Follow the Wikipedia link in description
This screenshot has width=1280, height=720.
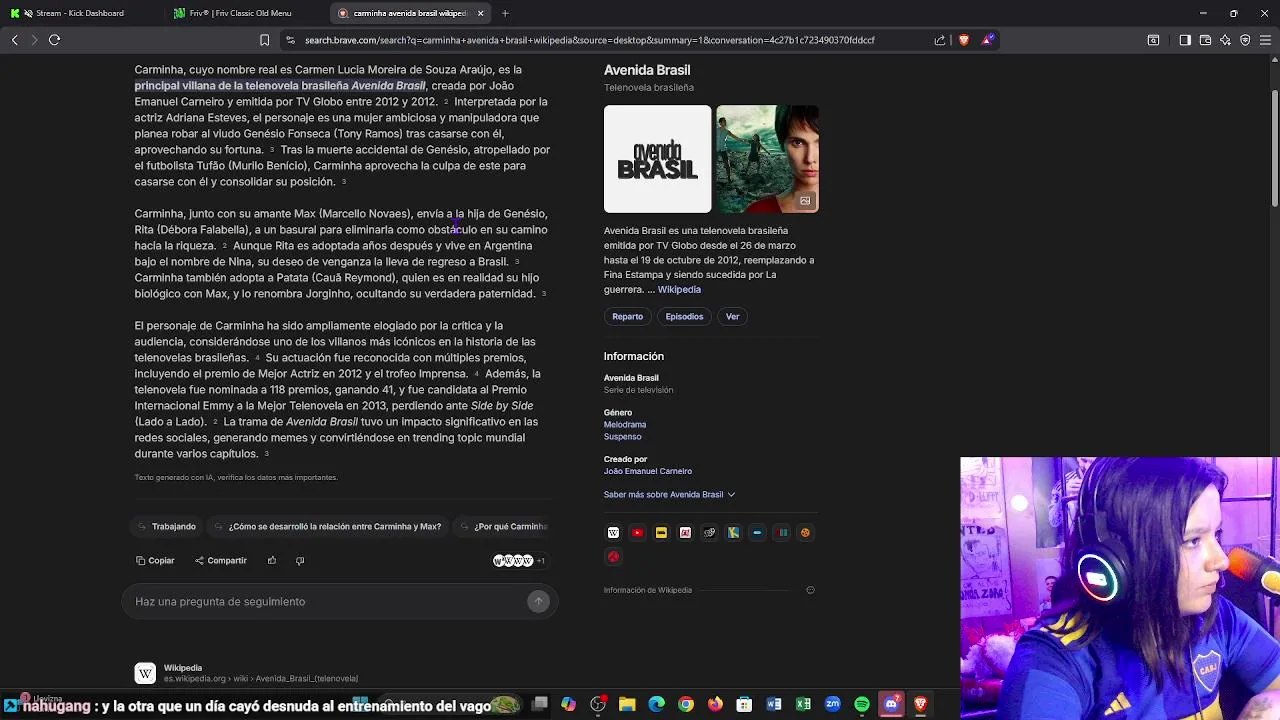click(679, 290)
